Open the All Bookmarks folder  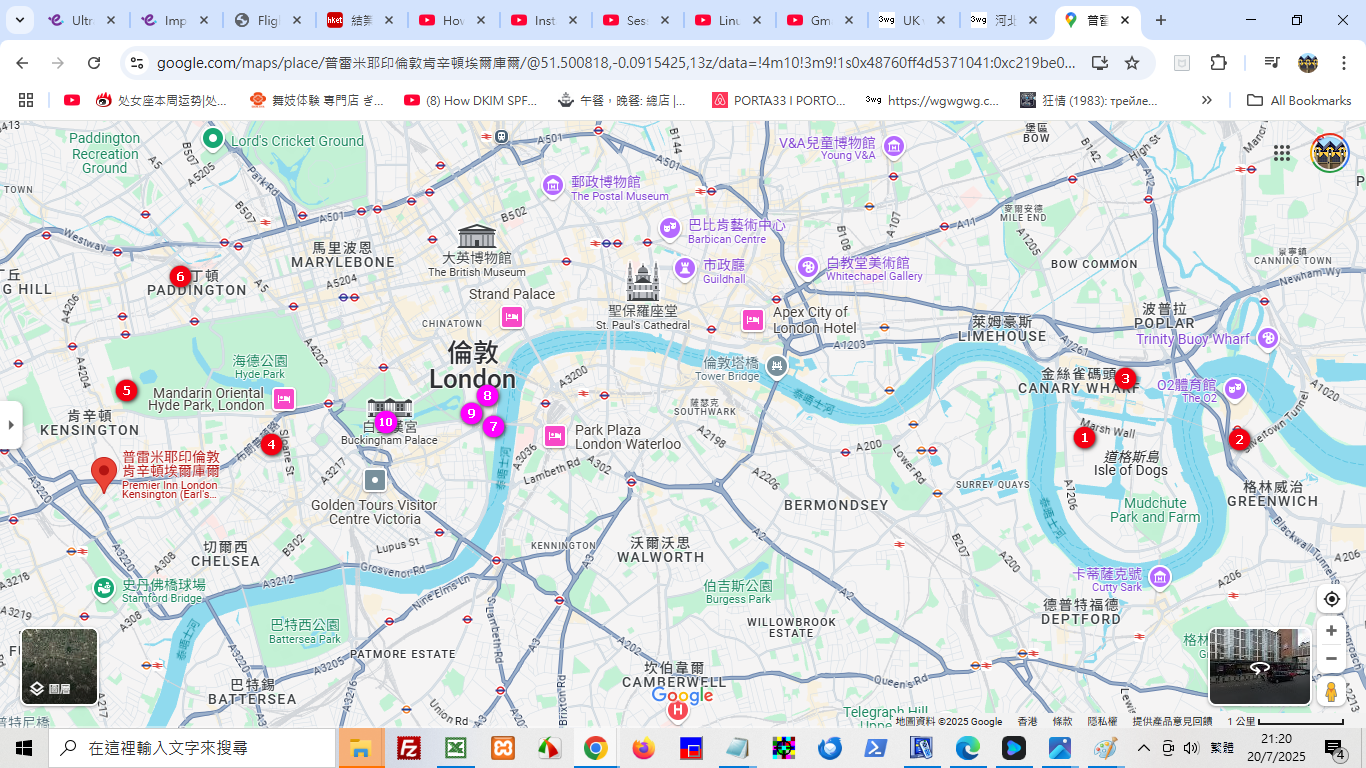(x=1299, y=100)
